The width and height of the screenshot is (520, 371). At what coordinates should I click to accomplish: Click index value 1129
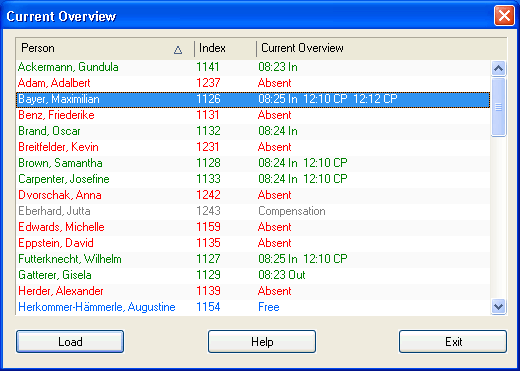208,275
